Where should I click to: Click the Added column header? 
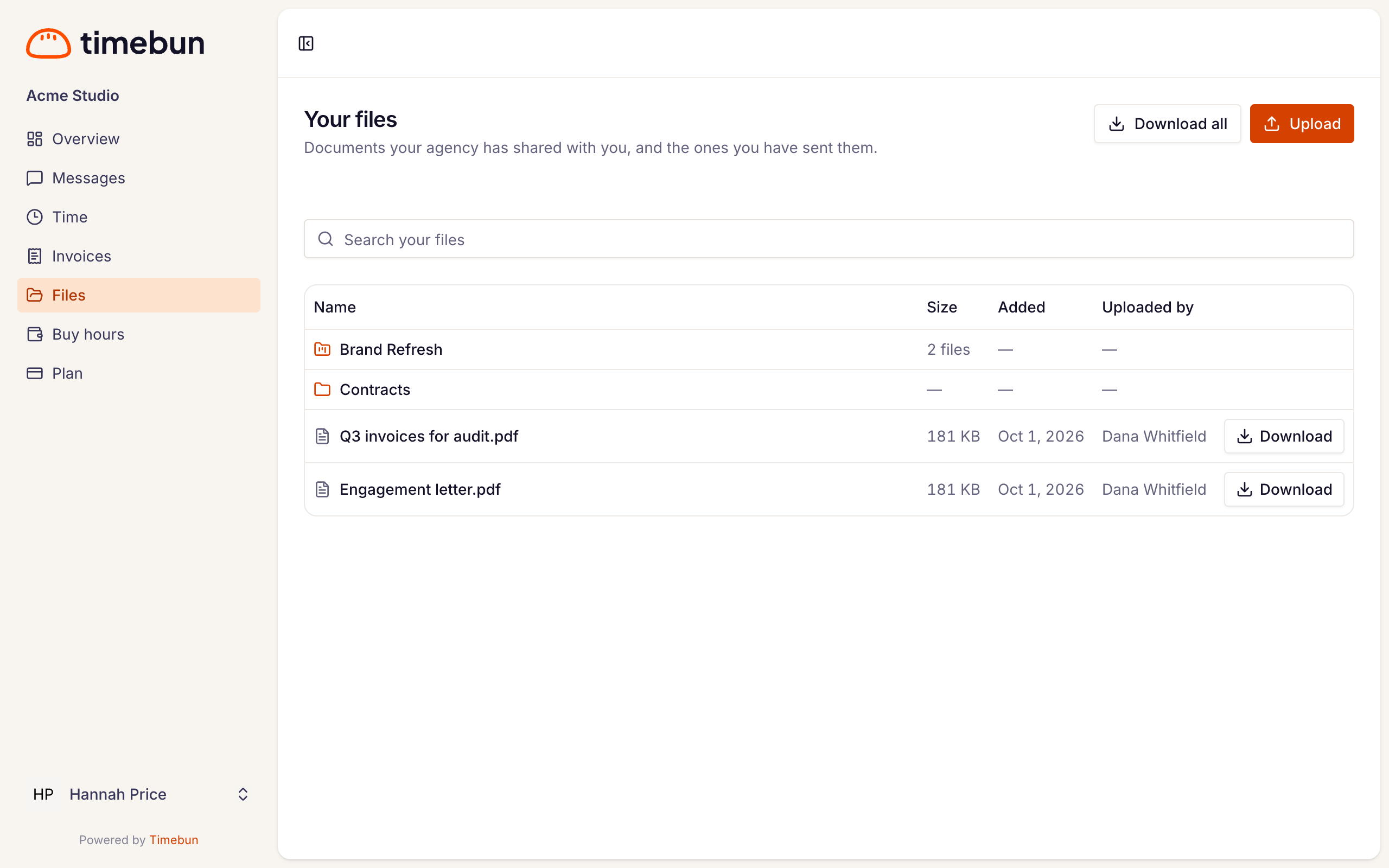[1021, 307]
